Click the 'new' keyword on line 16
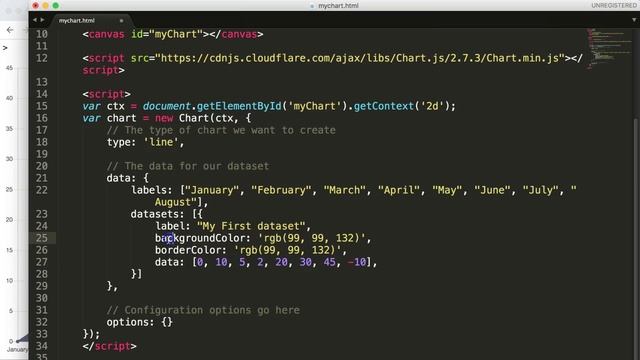Image resolution: width=640 pixels, height=360 pixels. click(164, 118)
